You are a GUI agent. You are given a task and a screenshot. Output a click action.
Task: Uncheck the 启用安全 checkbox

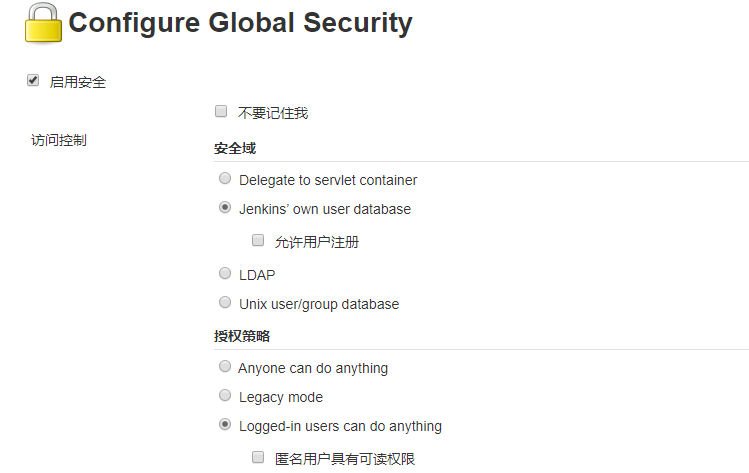(x=33, y=81)
